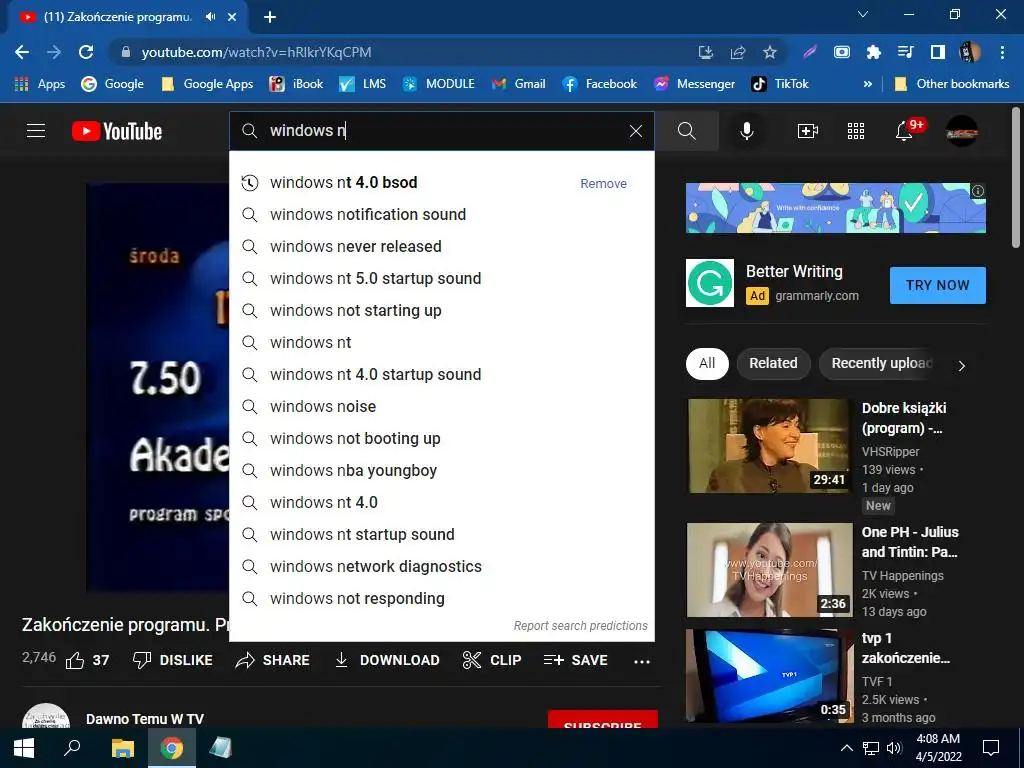The height and width of the screenshot is (768, 1024).
Task: Open the Windows notification center
Action: coord(991,748)
